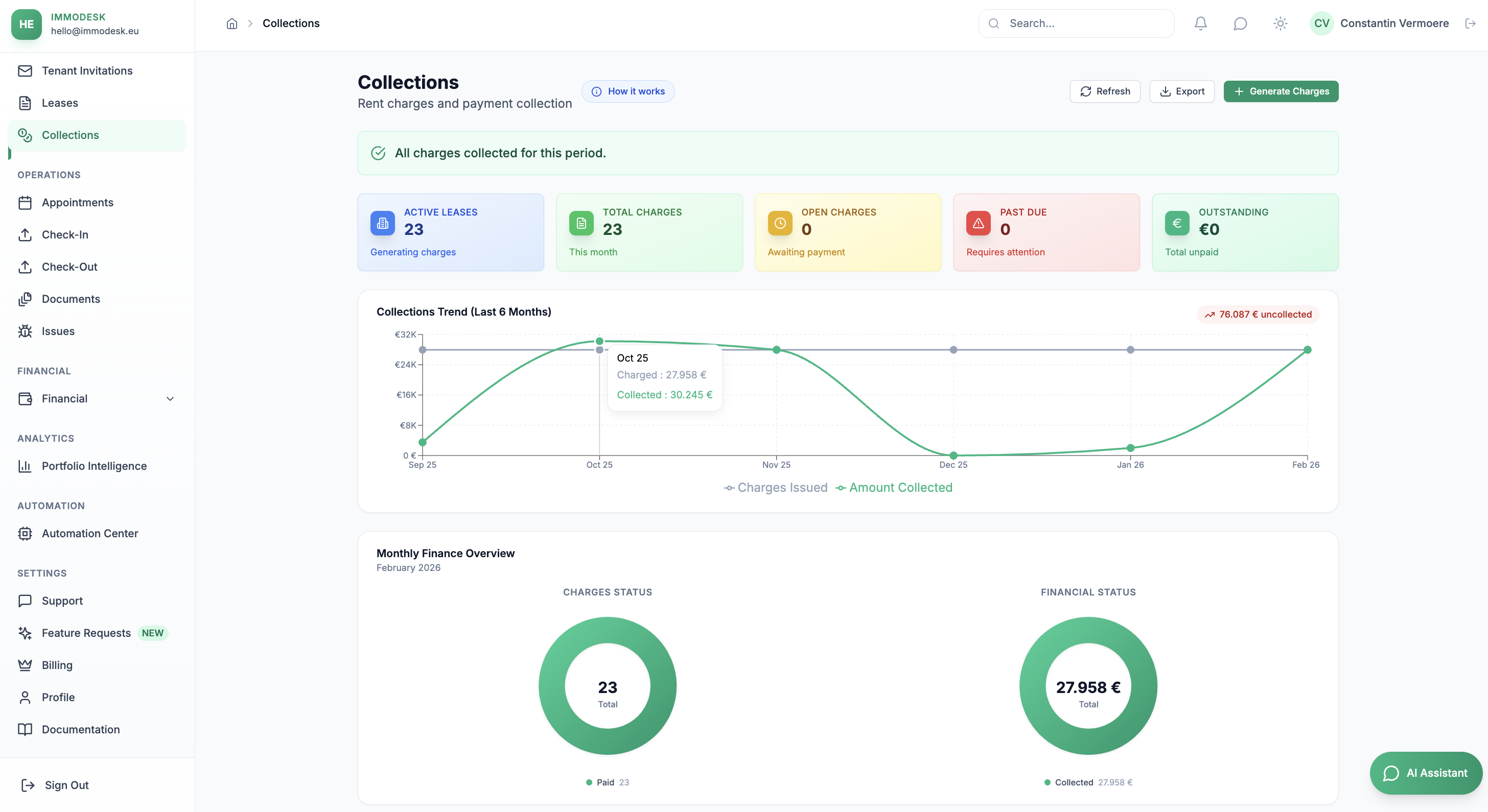Open the Feature Requests menu entry
This screenshot has width=1488, height=812.
point(87,633)
